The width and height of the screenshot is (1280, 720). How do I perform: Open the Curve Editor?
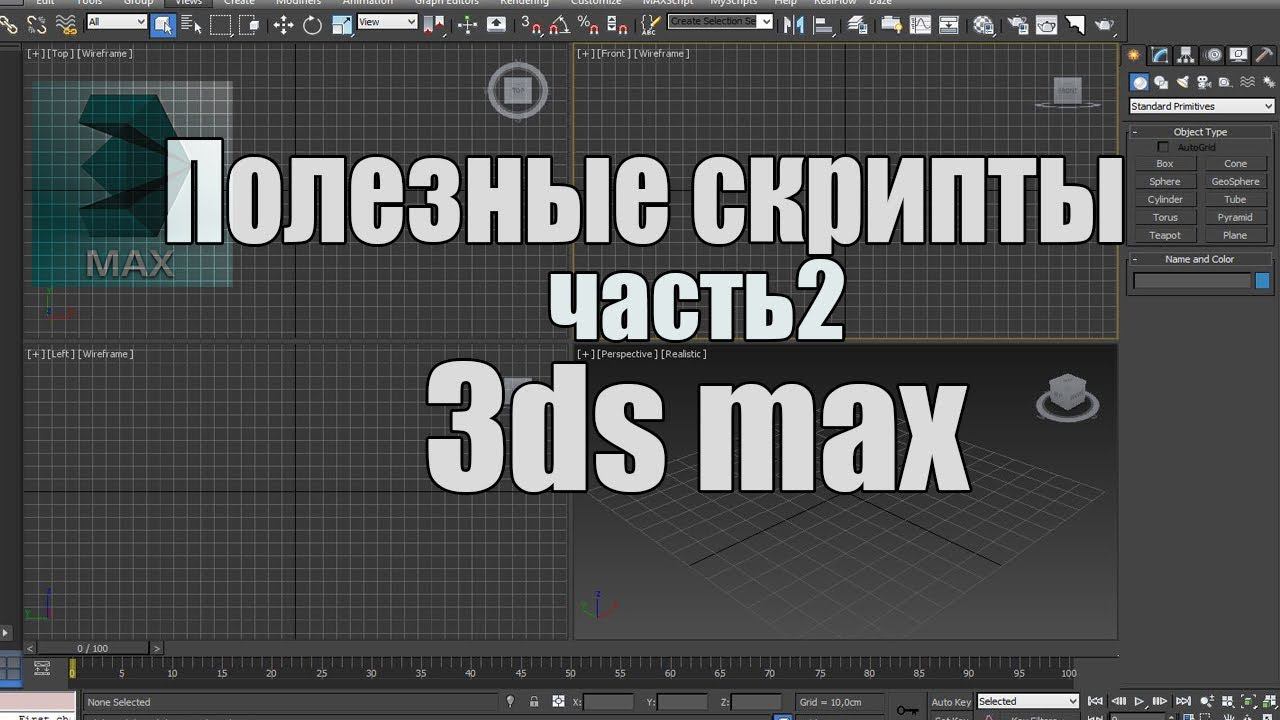click(x=920, y=23)
